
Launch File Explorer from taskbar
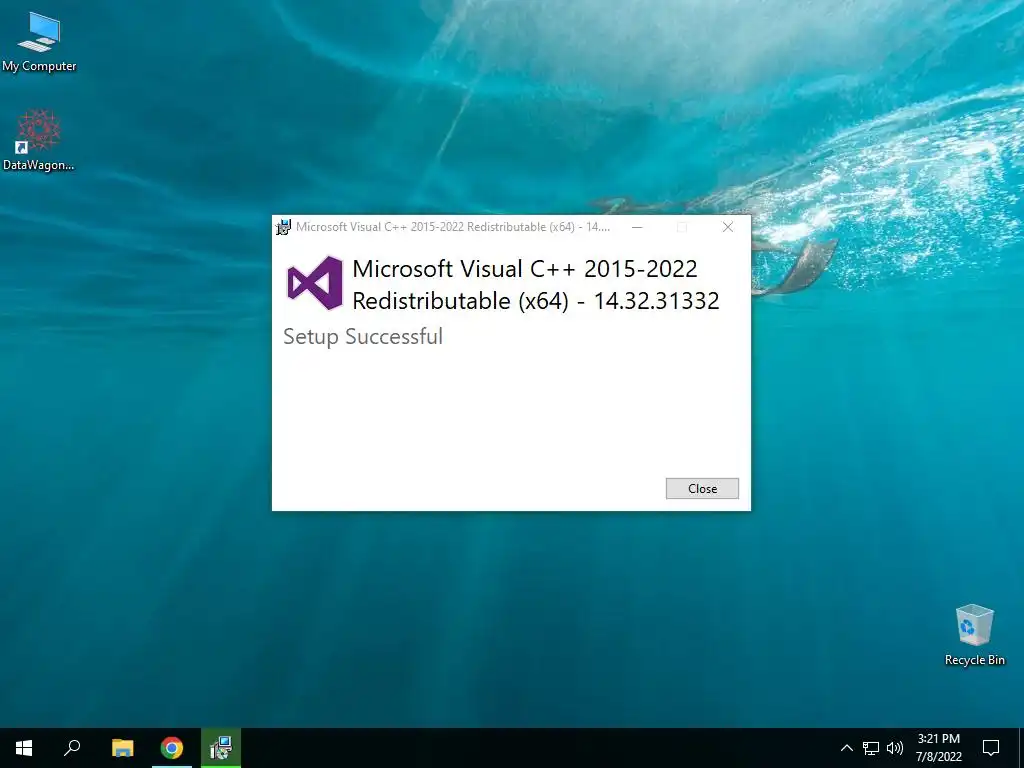122,748
